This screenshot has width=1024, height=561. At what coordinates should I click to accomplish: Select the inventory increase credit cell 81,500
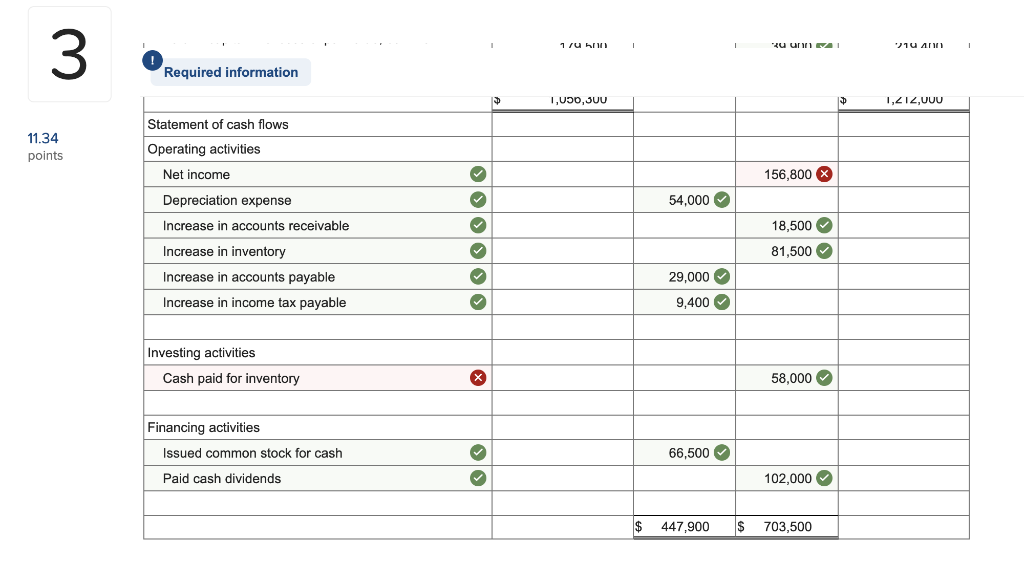[787, 251]
